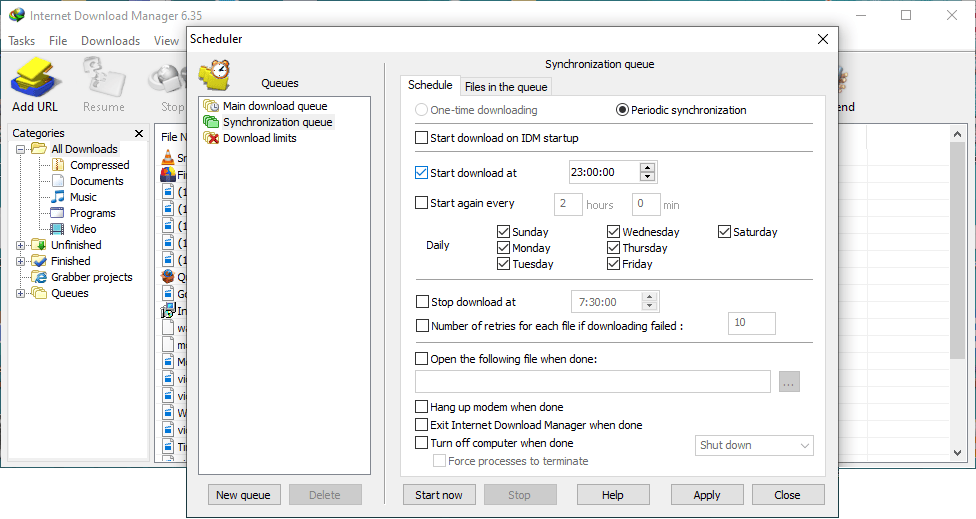Select the Synchronization queue entry

click(x=277, y=122)
